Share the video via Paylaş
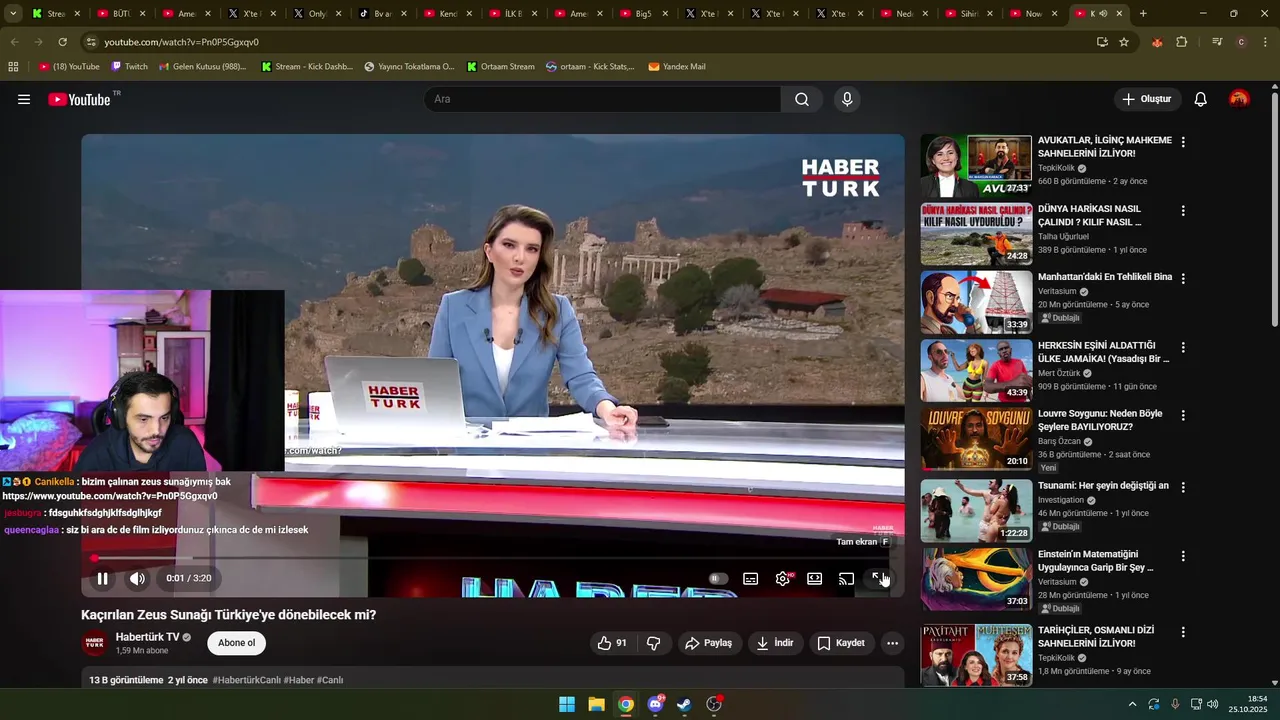 pyautogui.click(x=708, y=643)
